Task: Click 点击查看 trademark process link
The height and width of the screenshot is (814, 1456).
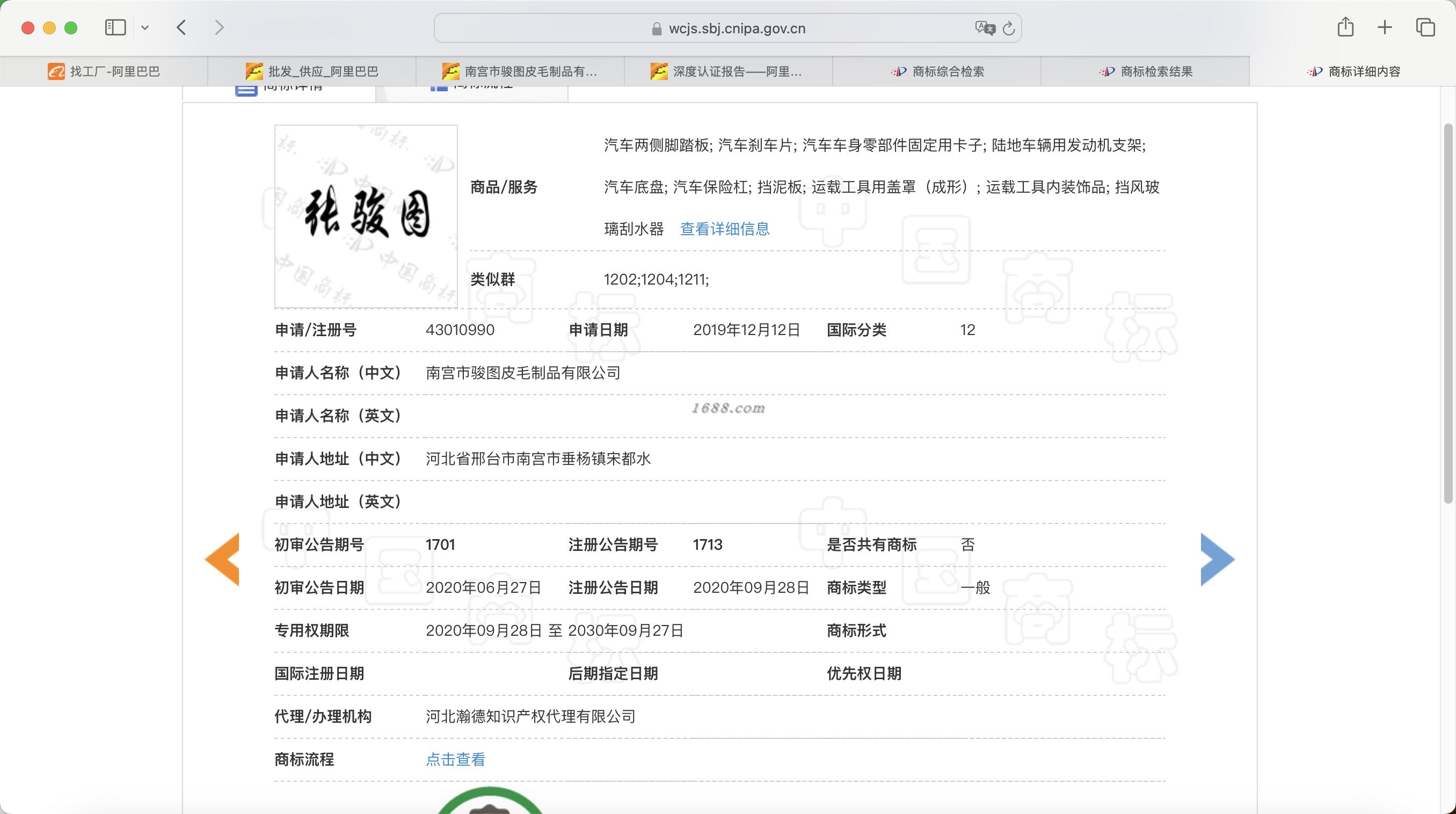Action: 456,759
